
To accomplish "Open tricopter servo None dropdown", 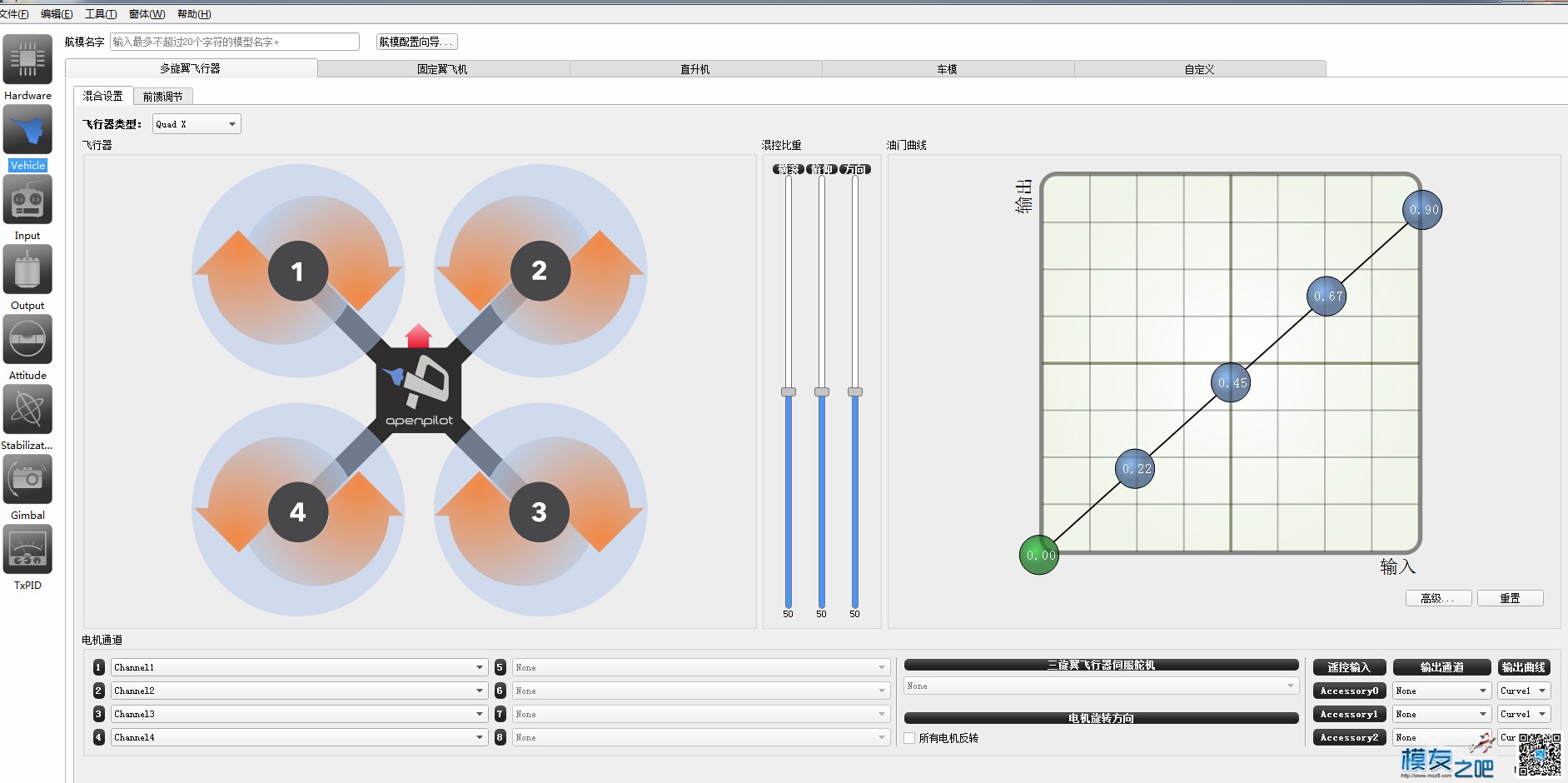I will [1101, 686].
